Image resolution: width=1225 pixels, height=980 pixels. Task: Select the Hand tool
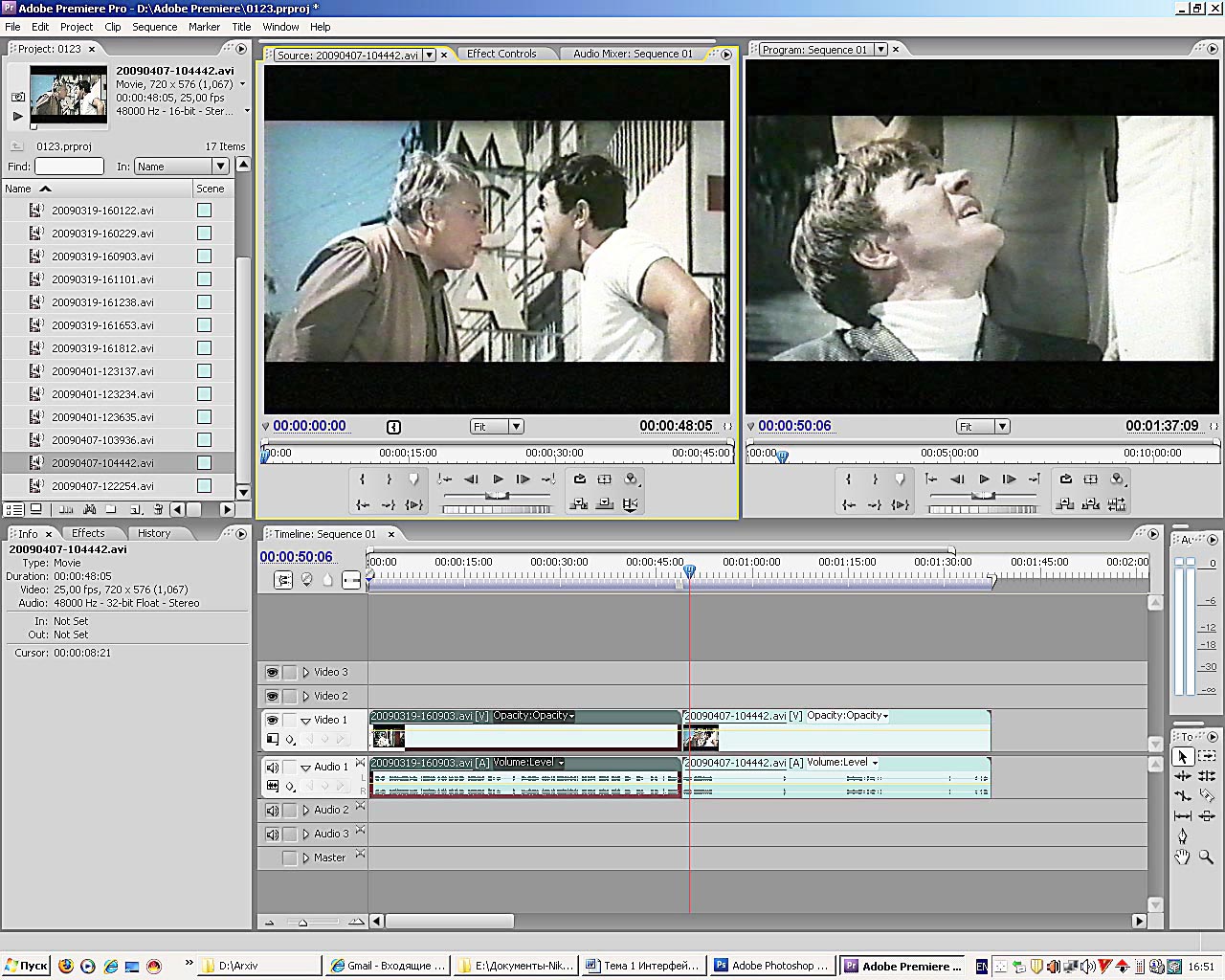click(1182, 857)
